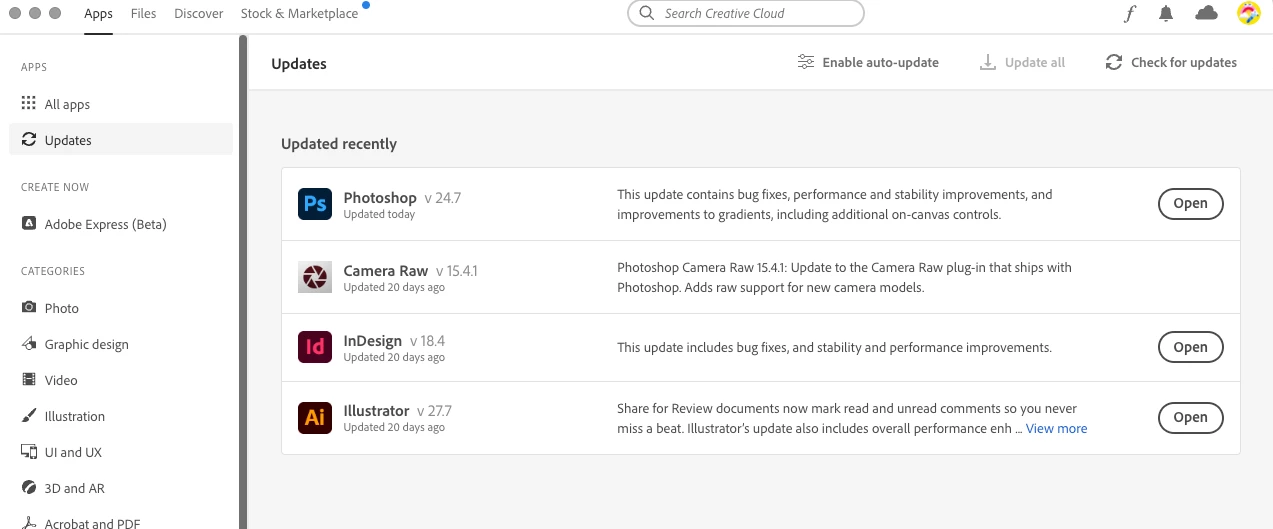Image resolution: width=1273 pixels, height=529 pixels.
Task: Click the Adobe Express (Beta) icon
Action: (29, 224)
